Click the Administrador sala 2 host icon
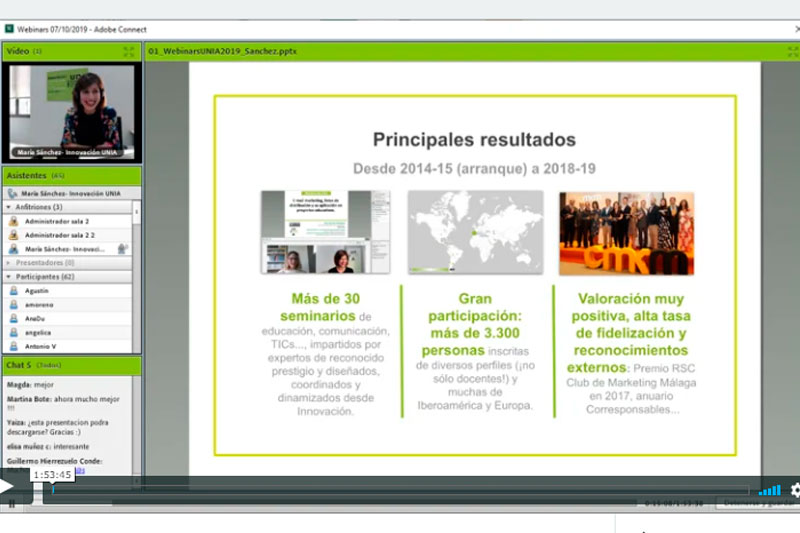This screenshot has width=800, height=533. click(14, 221)
